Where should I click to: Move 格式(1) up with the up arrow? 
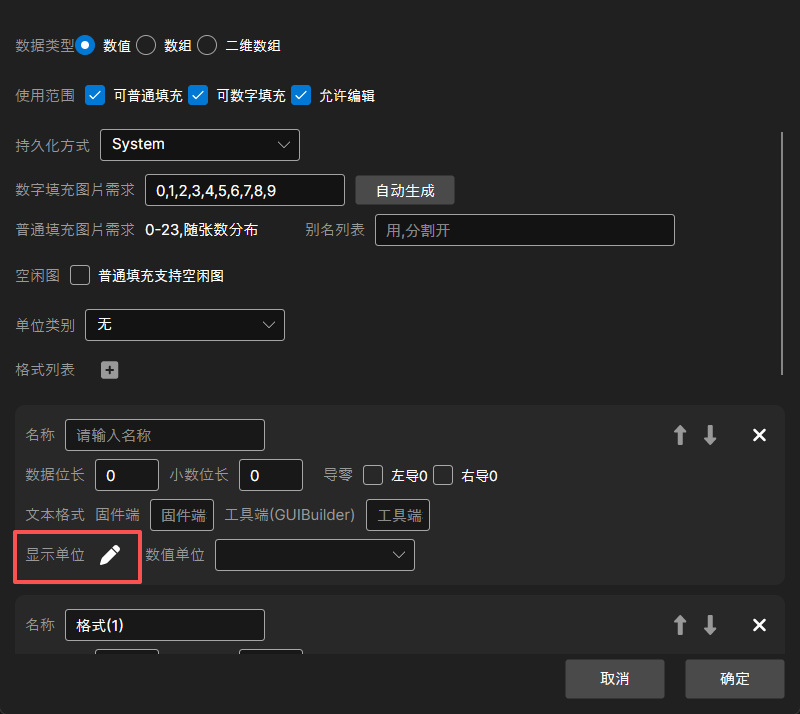[680, 625]
